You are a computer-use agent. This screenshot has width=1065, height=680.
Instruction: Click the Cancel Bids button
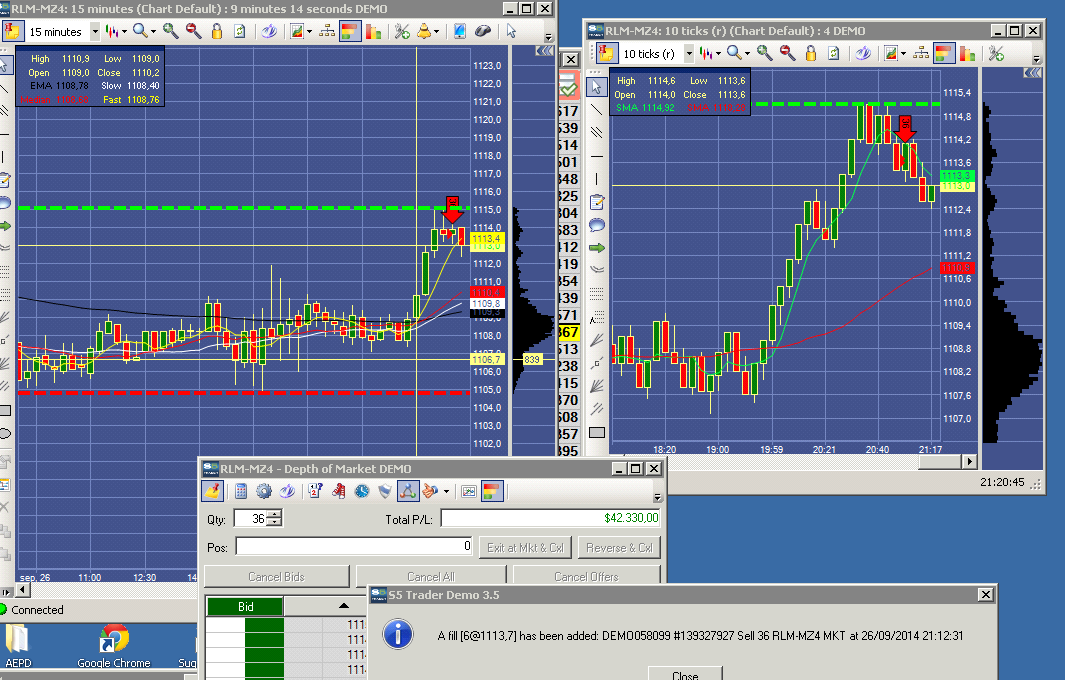click(x=276, y=576)
